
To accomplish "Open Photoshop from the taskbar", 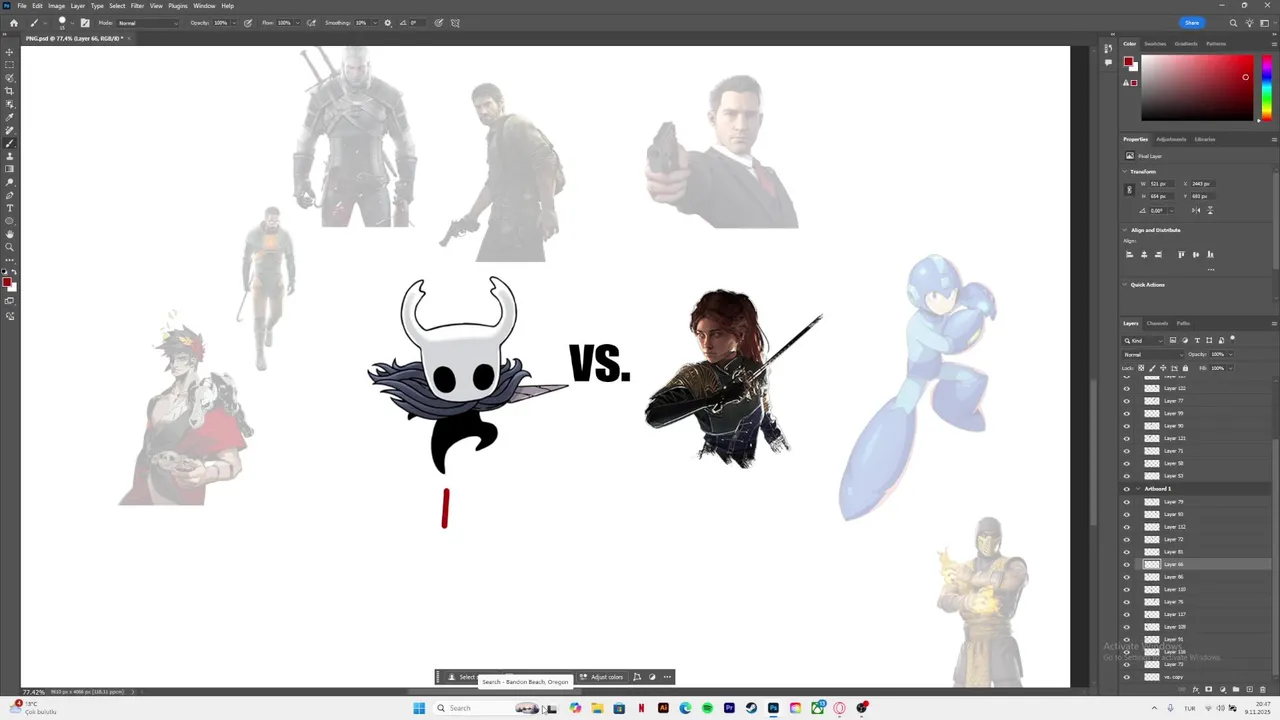I will pyautogui.click(x=773, y=708).
